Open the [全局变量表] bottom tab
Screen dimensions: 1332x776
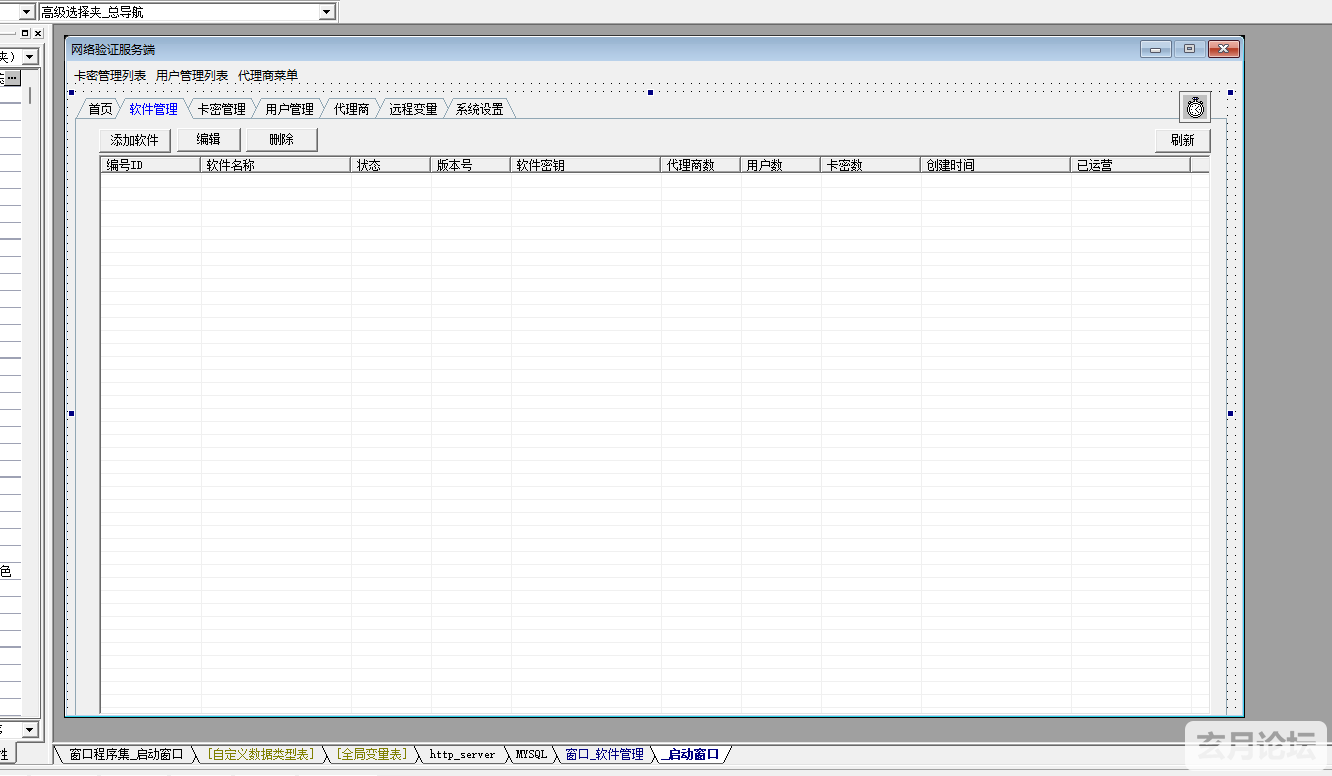point(371,755)
